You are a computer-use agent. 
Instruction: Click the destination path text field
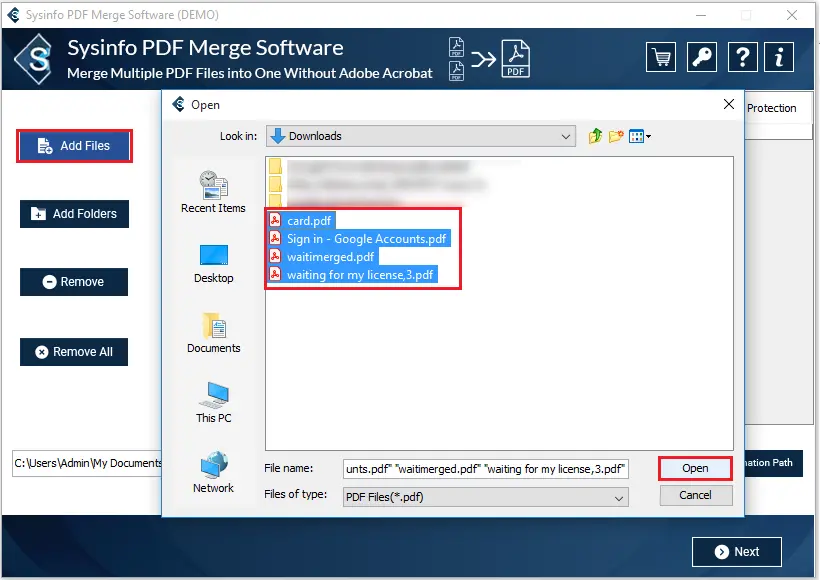click(87, 463)
